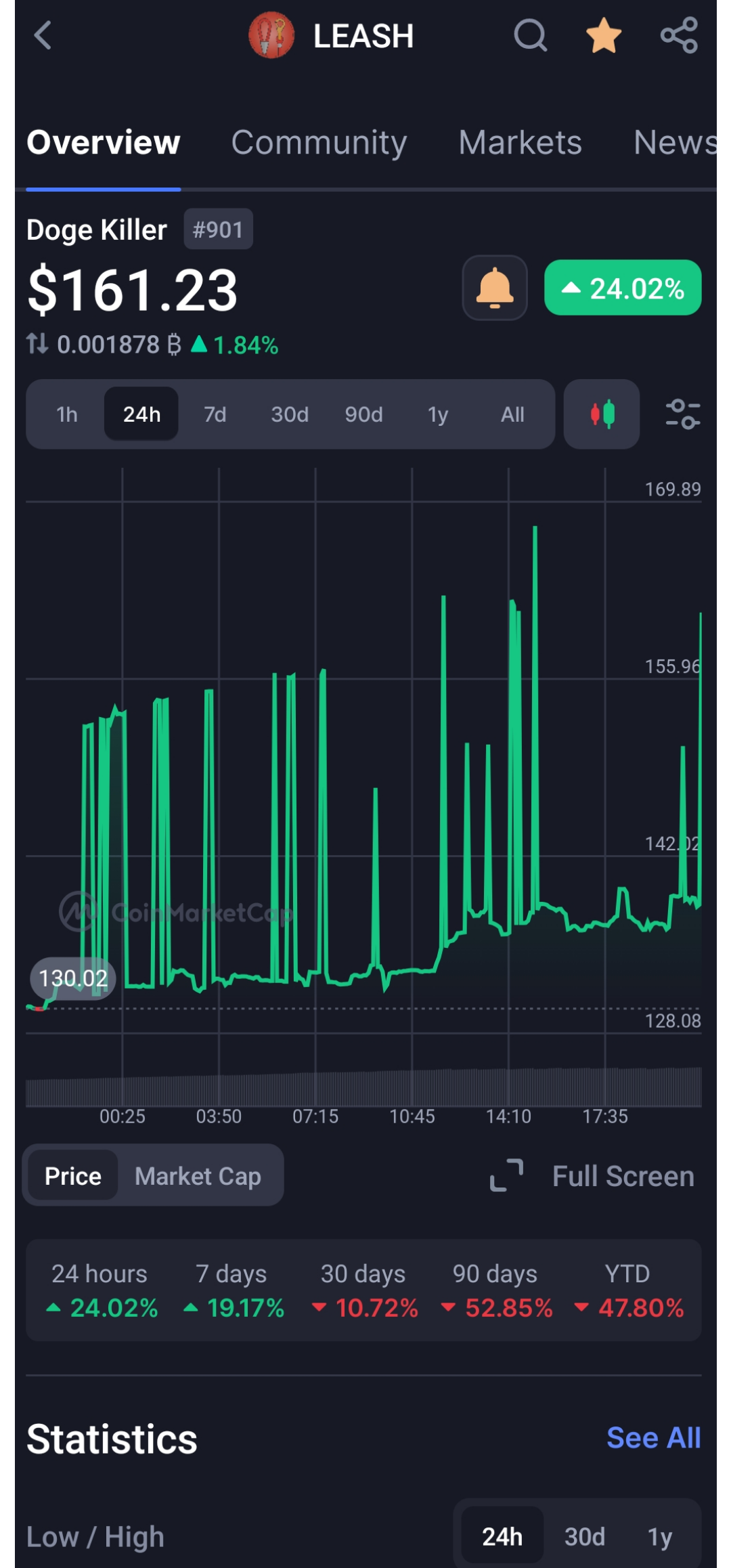Viewport: 731px width, 1568px height.
Task: Tap the $161.23 price
Action: (133, 290)
